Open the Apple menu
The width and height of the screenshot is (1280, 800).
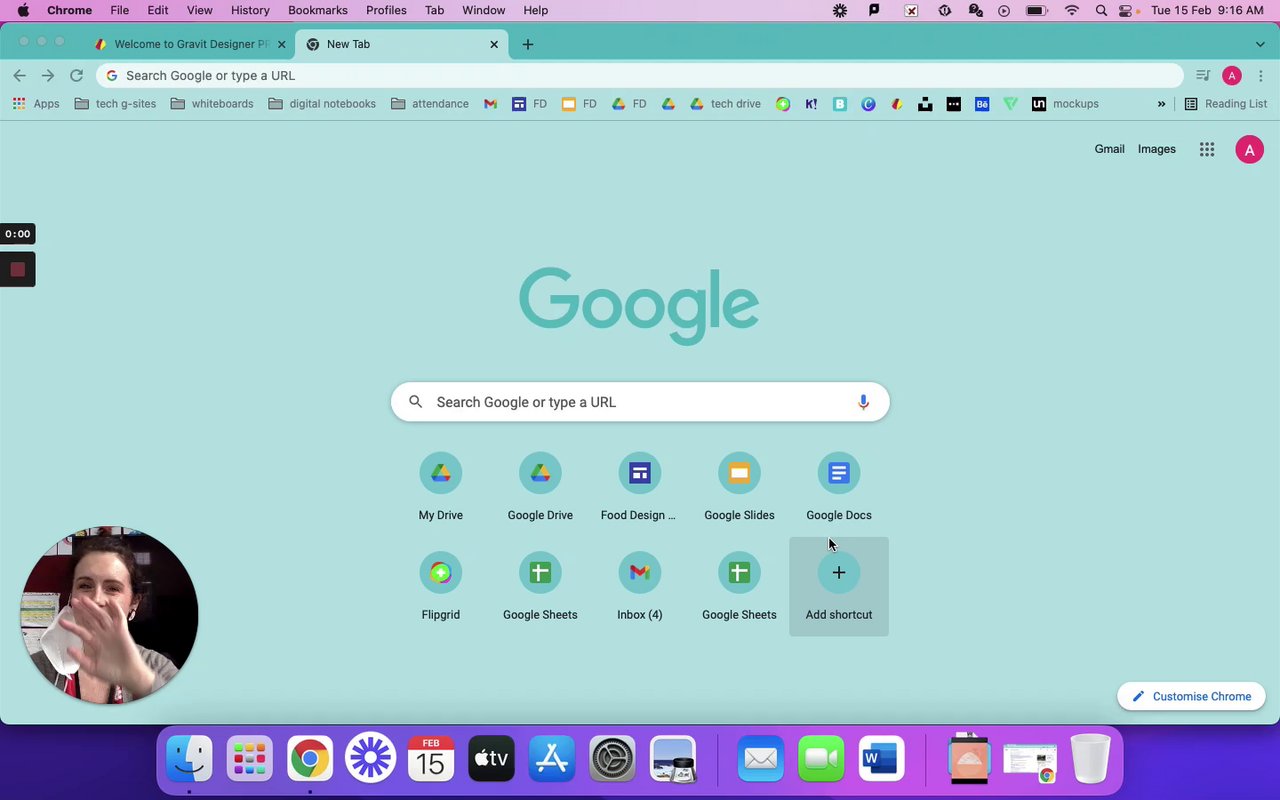coord(22,10)
